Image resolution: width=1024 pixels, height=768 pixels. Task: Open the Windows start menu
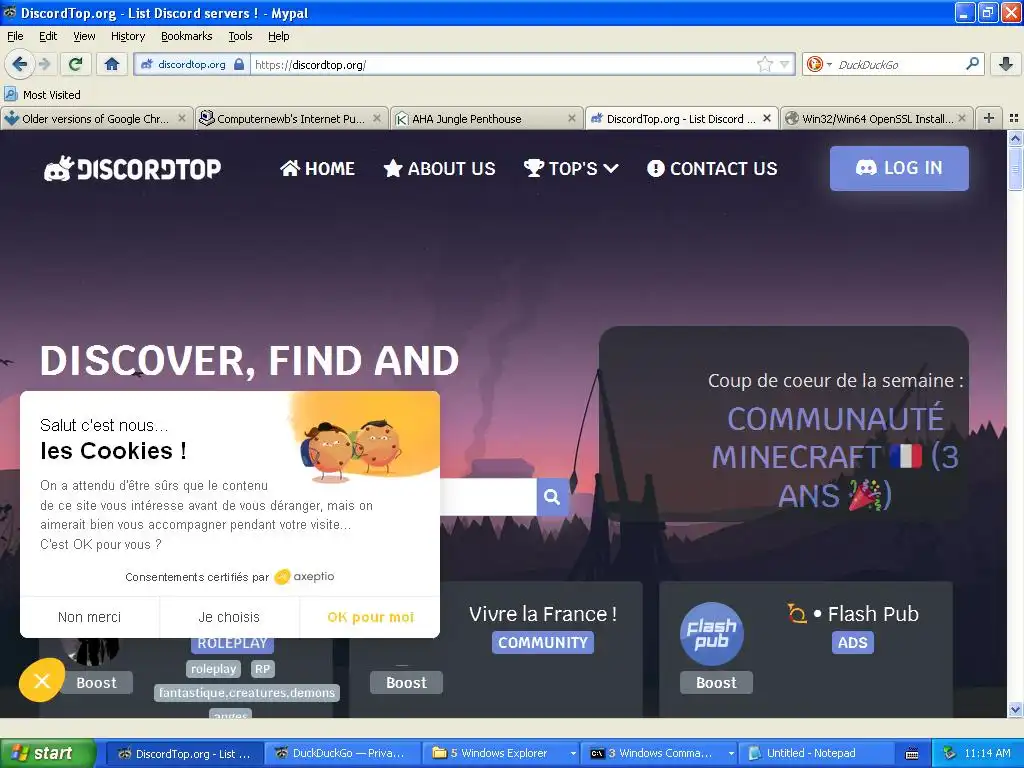pyautogui.click(x=46, y=754)
